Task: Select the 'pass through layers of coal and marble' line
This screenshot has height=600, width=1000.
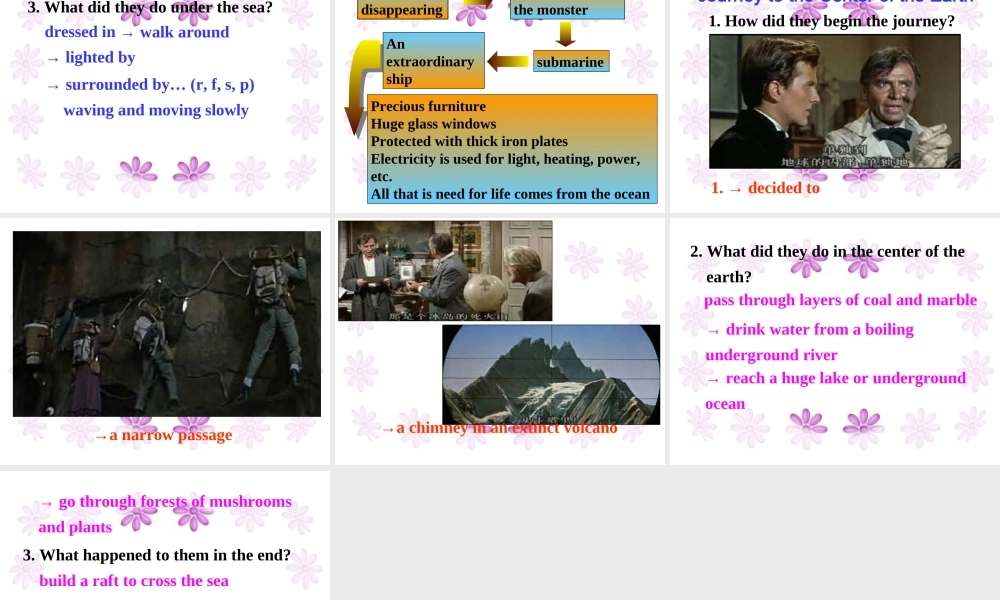Action: pyautogui.click(x=840, y=300)
